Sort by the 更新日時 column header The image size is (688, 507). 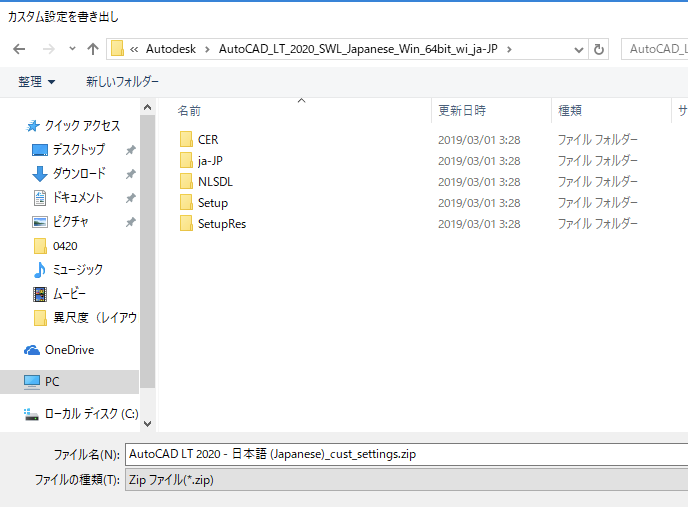click(x=462, y=111)
